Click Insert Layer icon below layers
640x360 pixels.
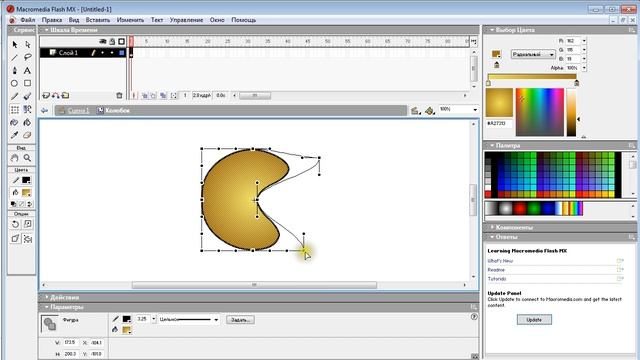coord(46,96)
